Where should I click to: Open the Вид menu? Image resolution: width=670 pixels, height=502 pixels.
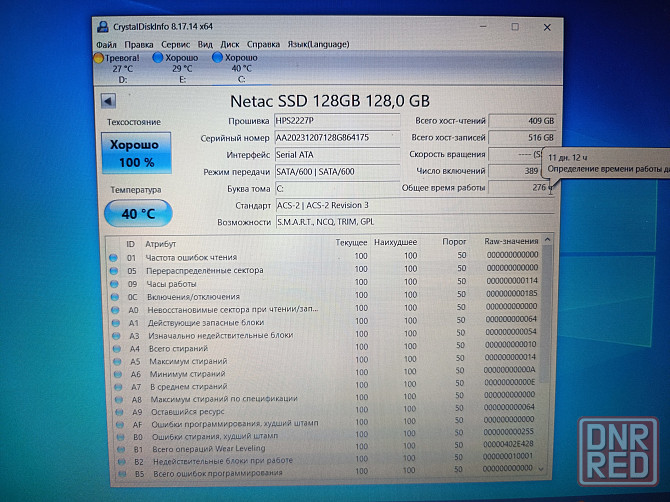click(x=205, y=44)
